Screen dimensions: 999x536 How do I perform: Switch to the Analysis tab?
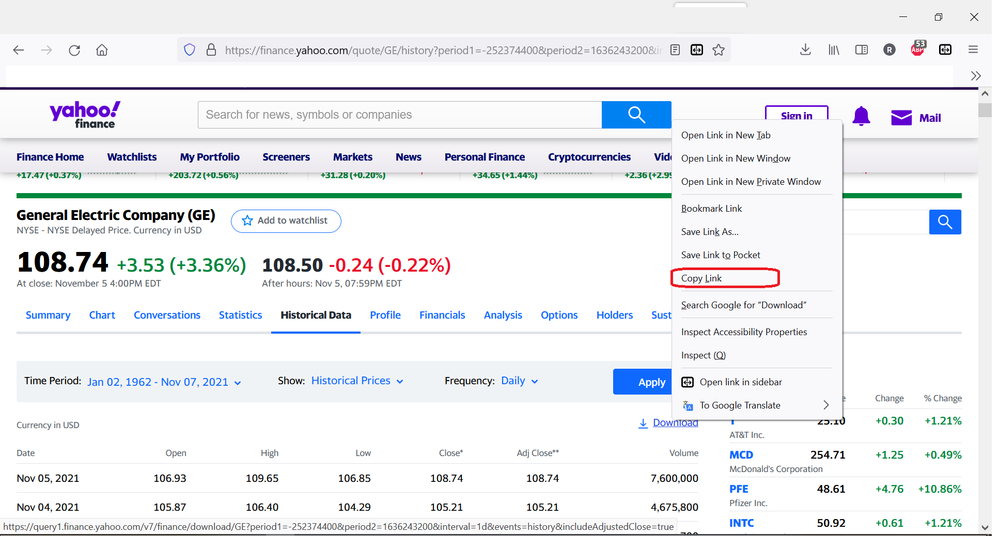503,315
